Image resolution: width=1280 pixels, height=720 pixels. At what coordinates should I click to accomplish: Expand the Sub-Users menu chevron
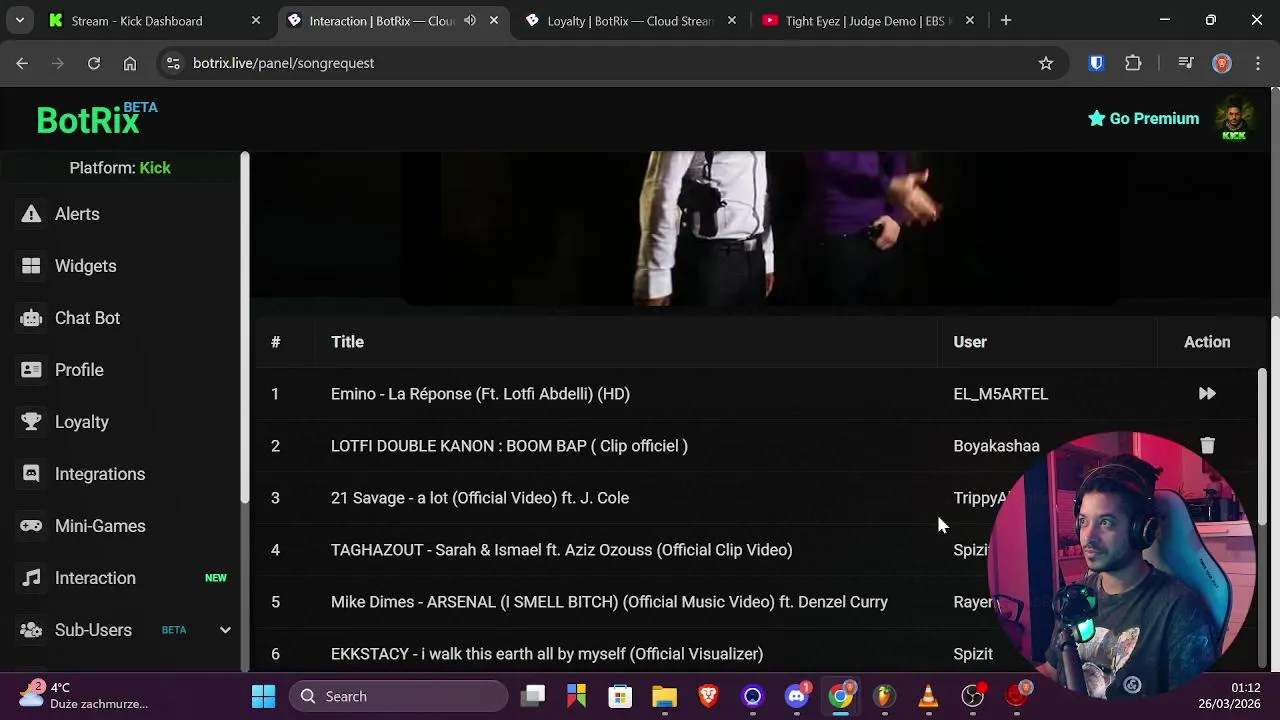pos(225,630)
